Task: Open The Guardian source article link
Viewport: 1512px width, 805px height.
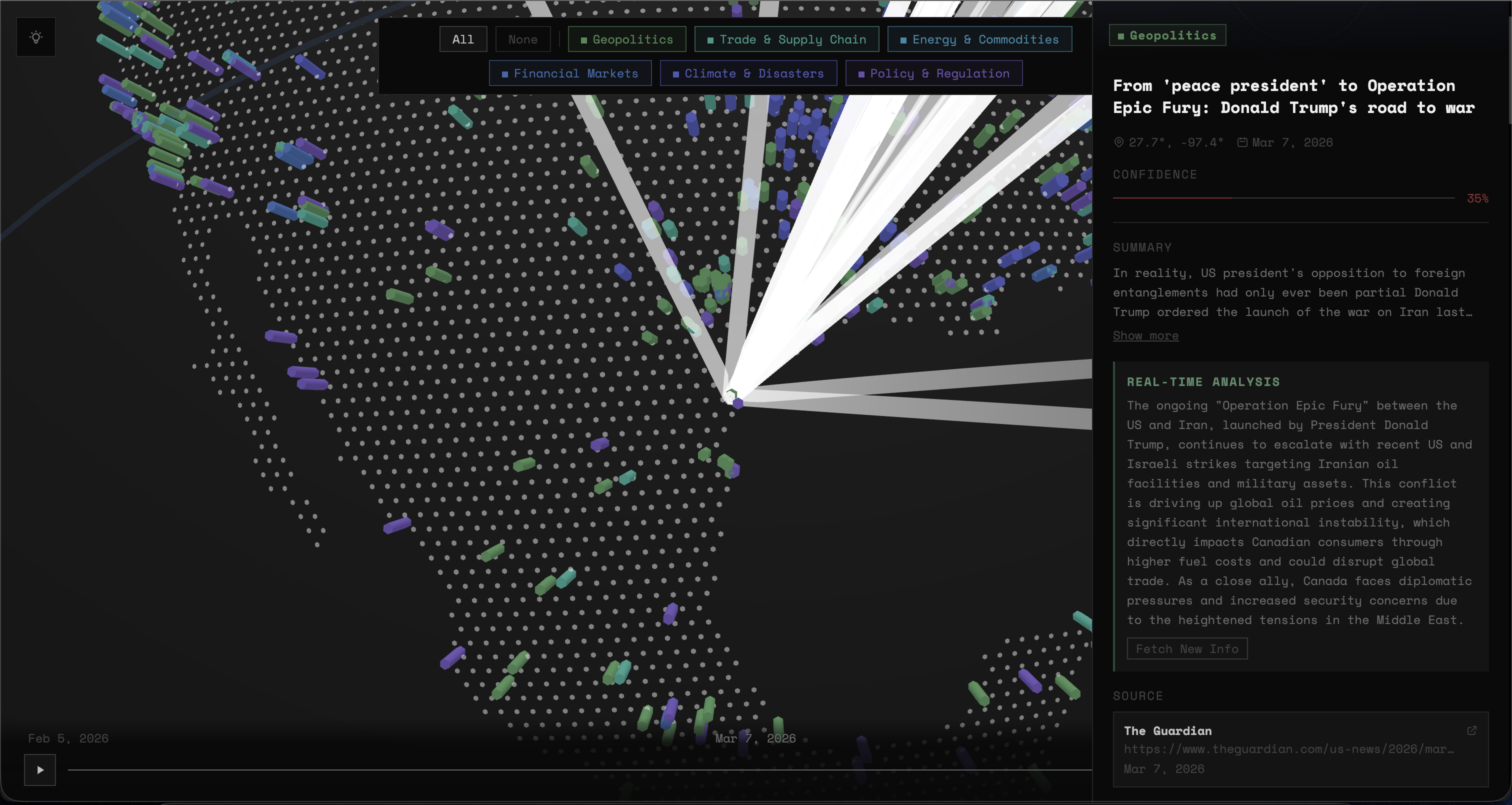Action: coord(1288,748)
